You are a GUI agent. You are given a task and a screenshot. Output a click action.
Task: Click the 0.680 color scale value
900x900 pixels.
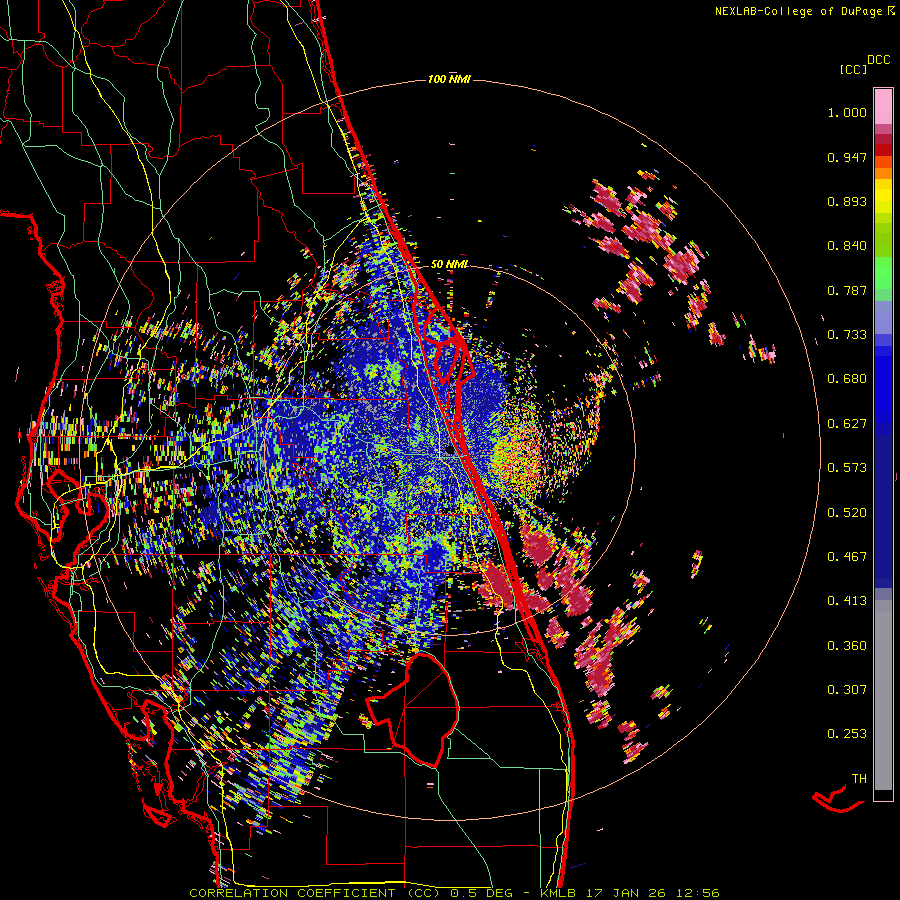[x=847, y=379]
